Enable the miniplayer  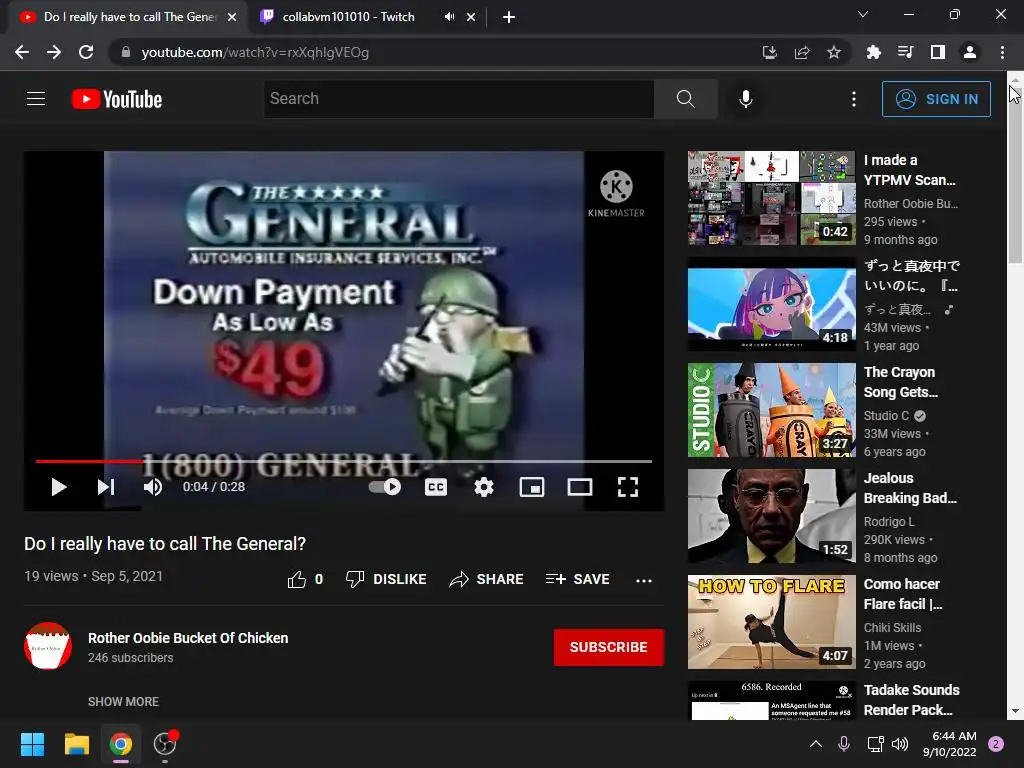click(x=532, y=487)
